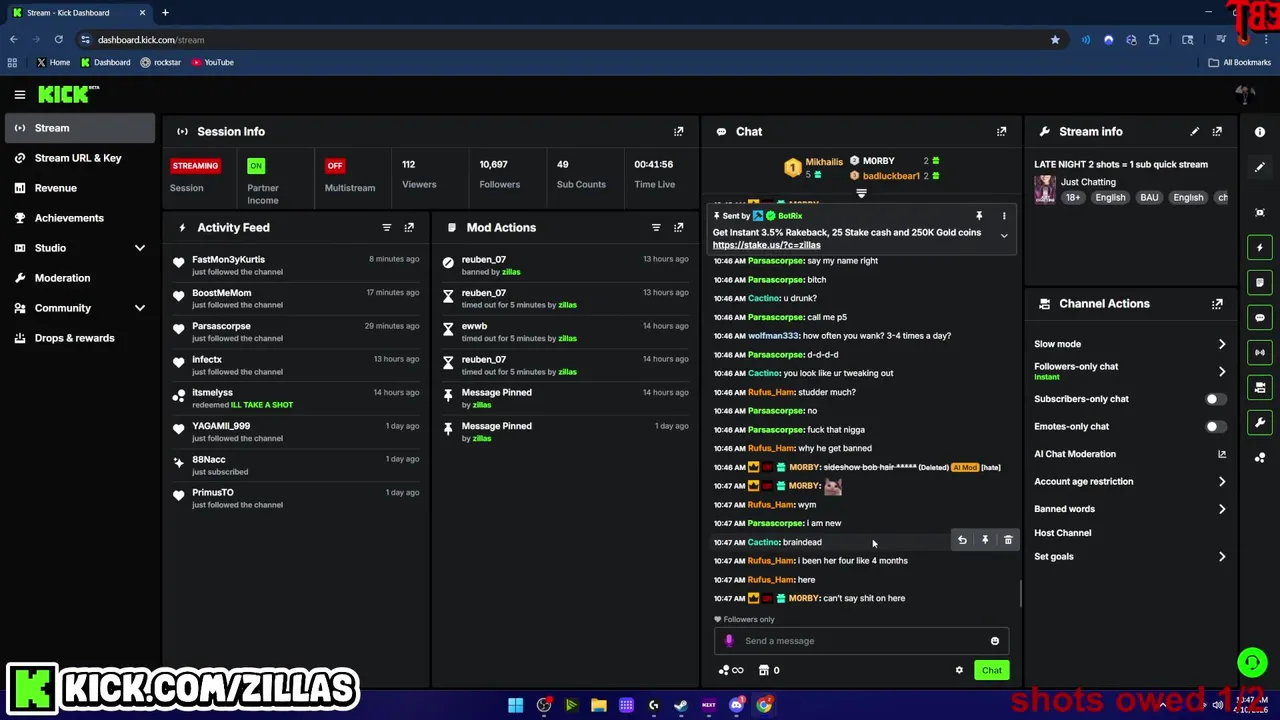The height and width of the screenshot is (720, 1280).
Task: Click the green Chat send button
Action: coord(991,670)
